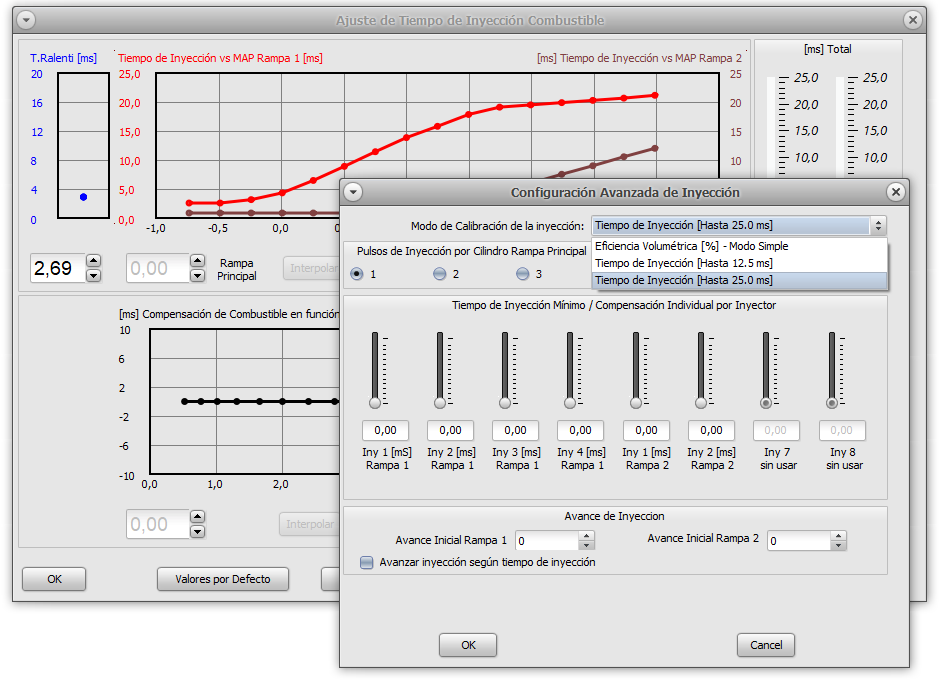Adjust Iny 3 Rampa 1 slider handle

pos(505,403)
